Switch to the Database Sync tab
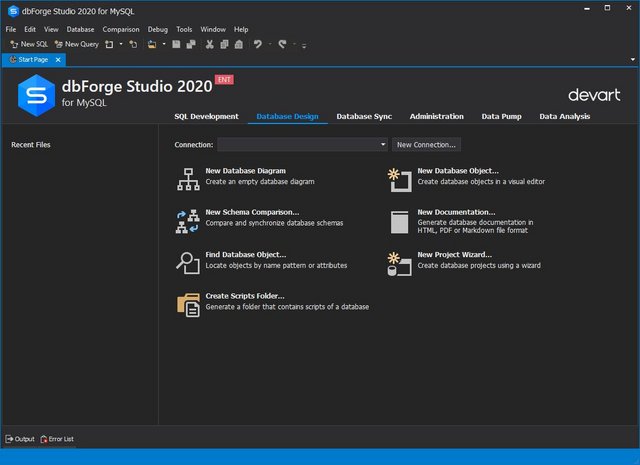640x465 pixels. click(364, 116)
